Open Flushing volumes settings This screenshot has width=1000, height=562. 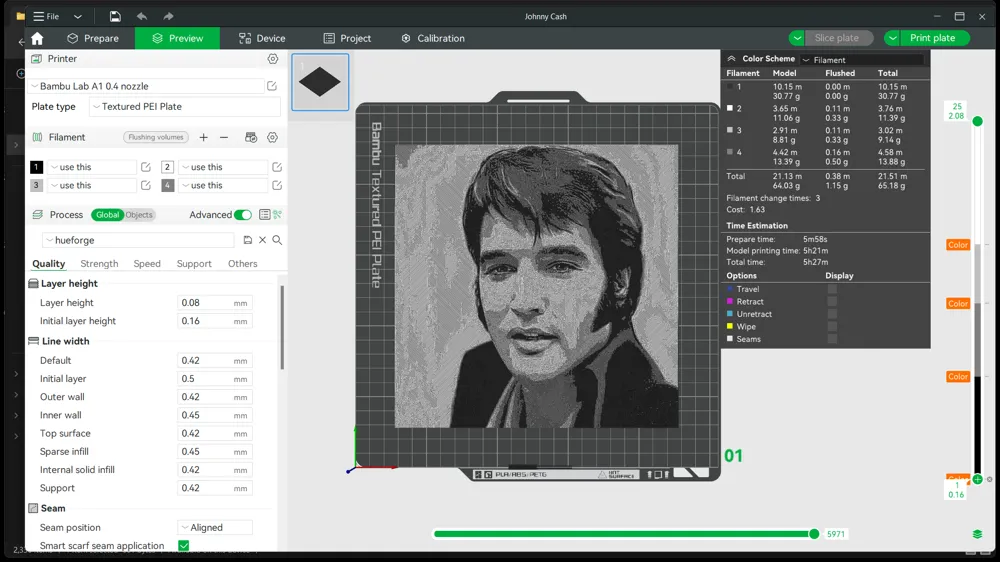point(156,137)
